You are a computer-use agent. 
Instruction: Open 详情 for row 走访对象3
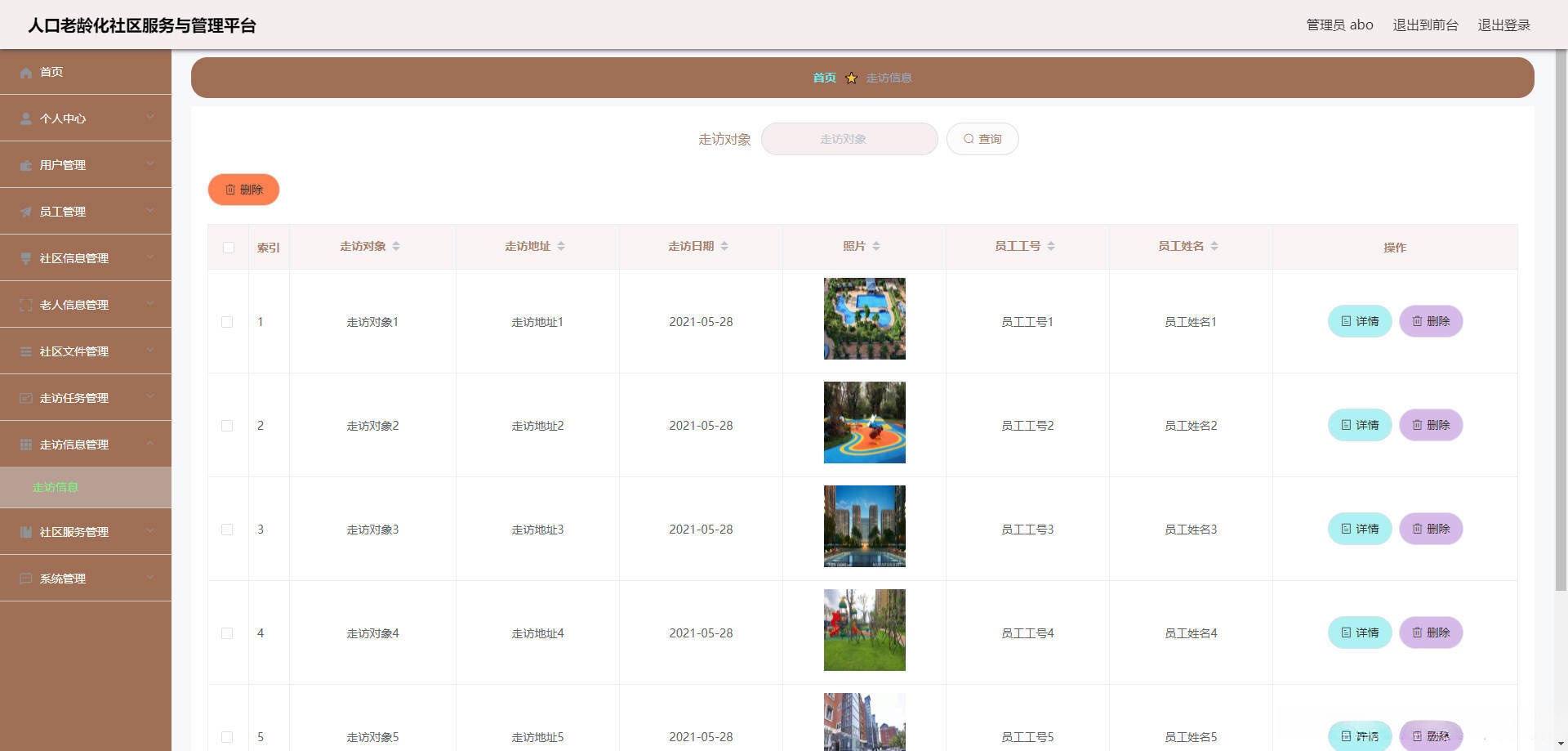coord(1360,529)
